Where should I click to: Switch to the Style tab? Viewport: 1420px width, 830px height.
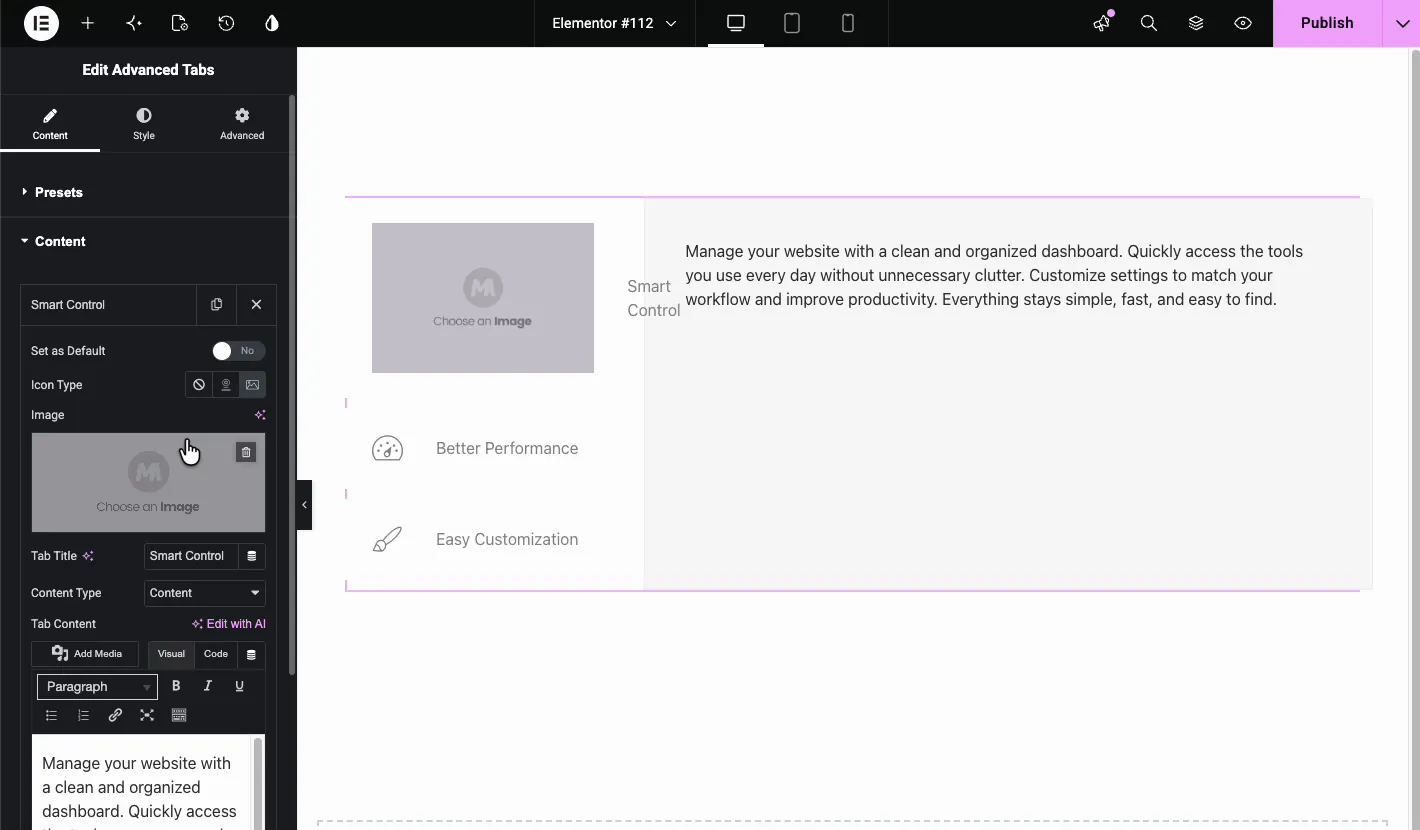[144, 124]
